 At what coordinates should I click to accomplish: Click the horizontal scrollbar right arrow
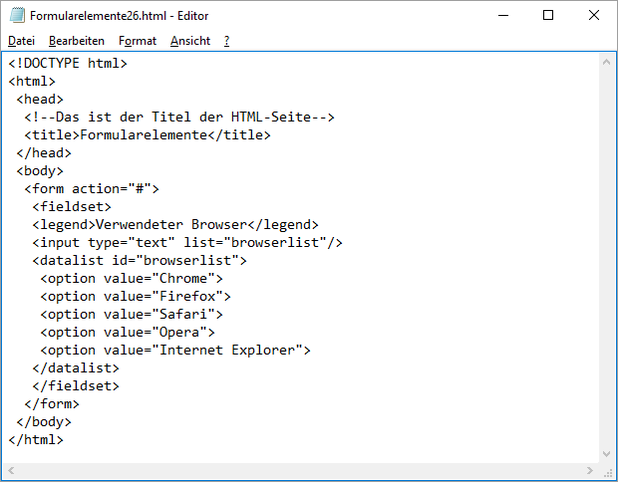(590, 470)
